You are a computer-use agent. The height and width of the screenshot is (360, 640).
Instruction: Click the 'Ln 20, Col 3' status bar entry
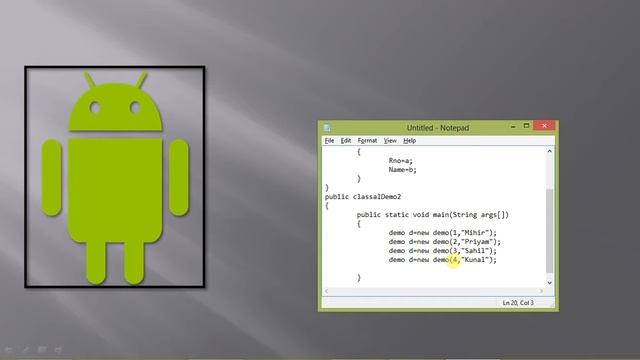coord(518,303)
